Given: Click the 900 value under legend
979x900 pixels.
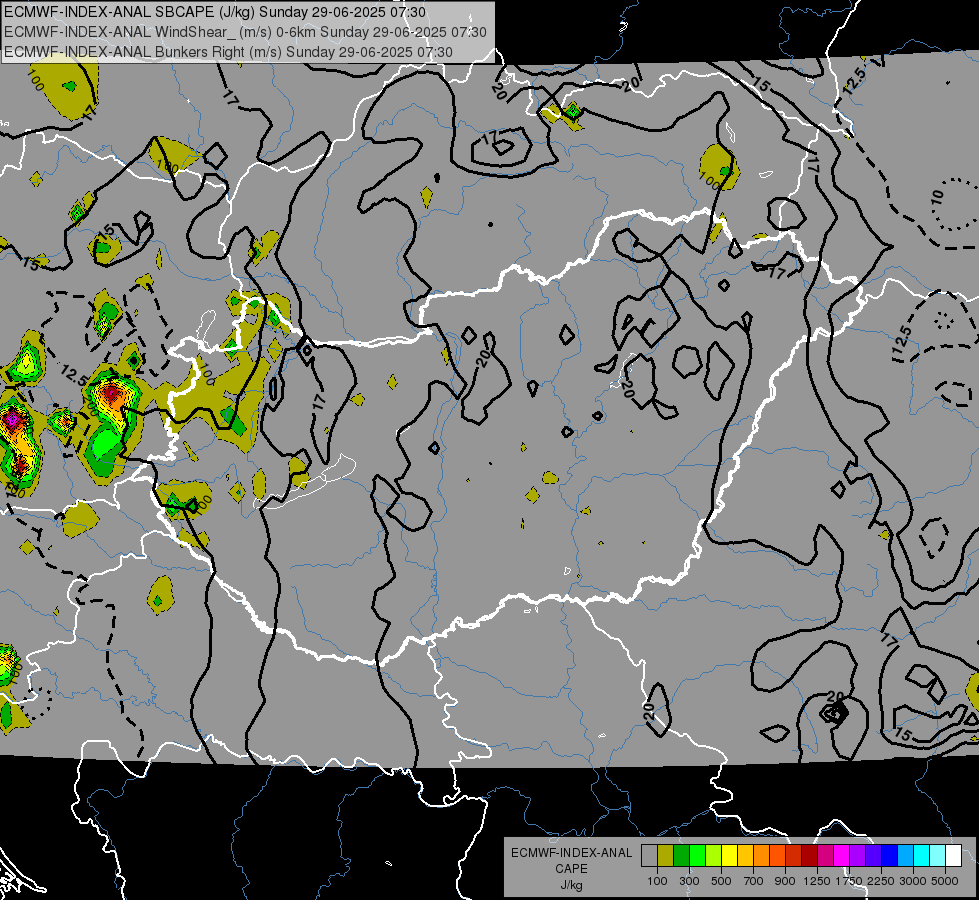Looking at the screenshot, I should coord(785,881).
